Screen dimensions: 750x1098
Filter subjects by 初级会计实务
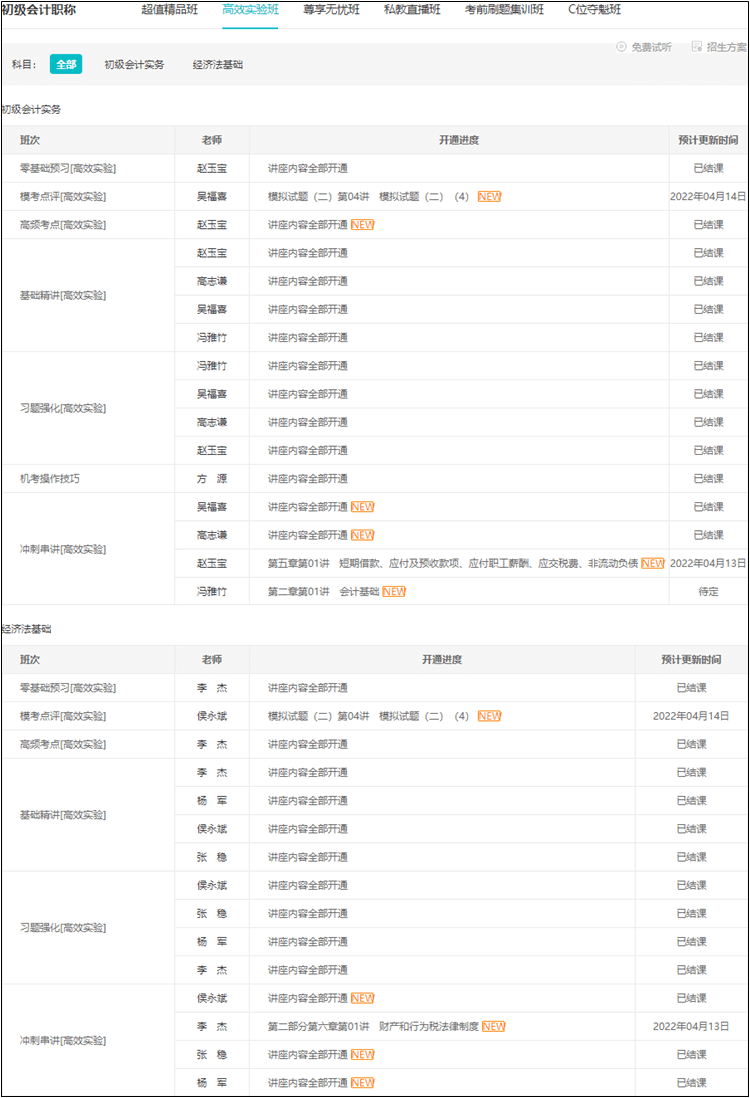pos(134,64)
